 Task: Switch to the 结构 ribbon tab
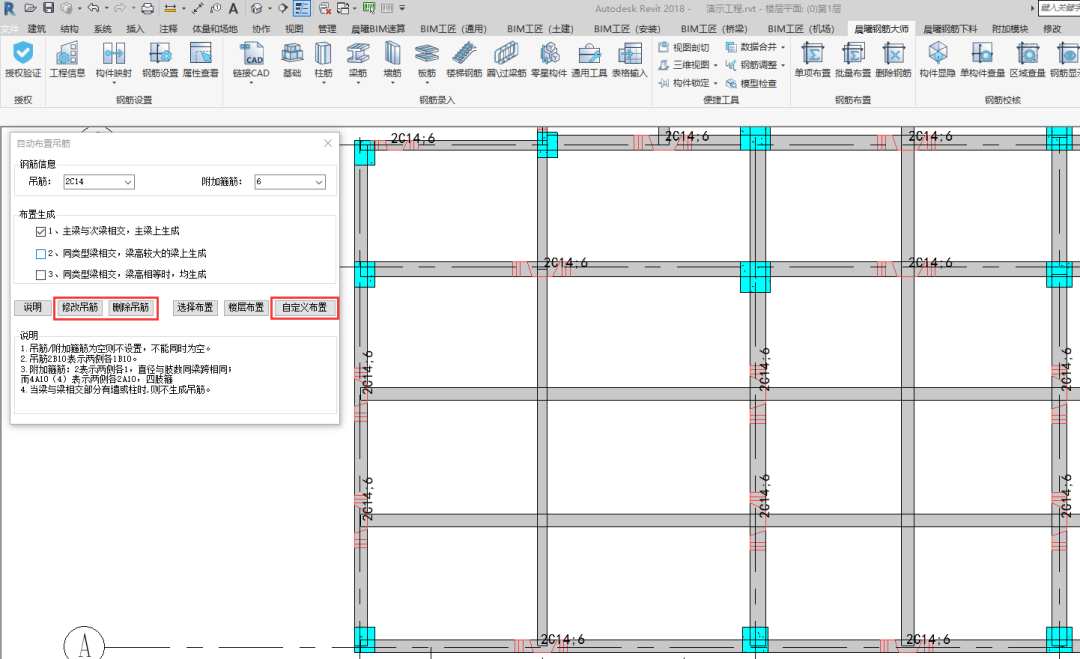click(70, 29)
